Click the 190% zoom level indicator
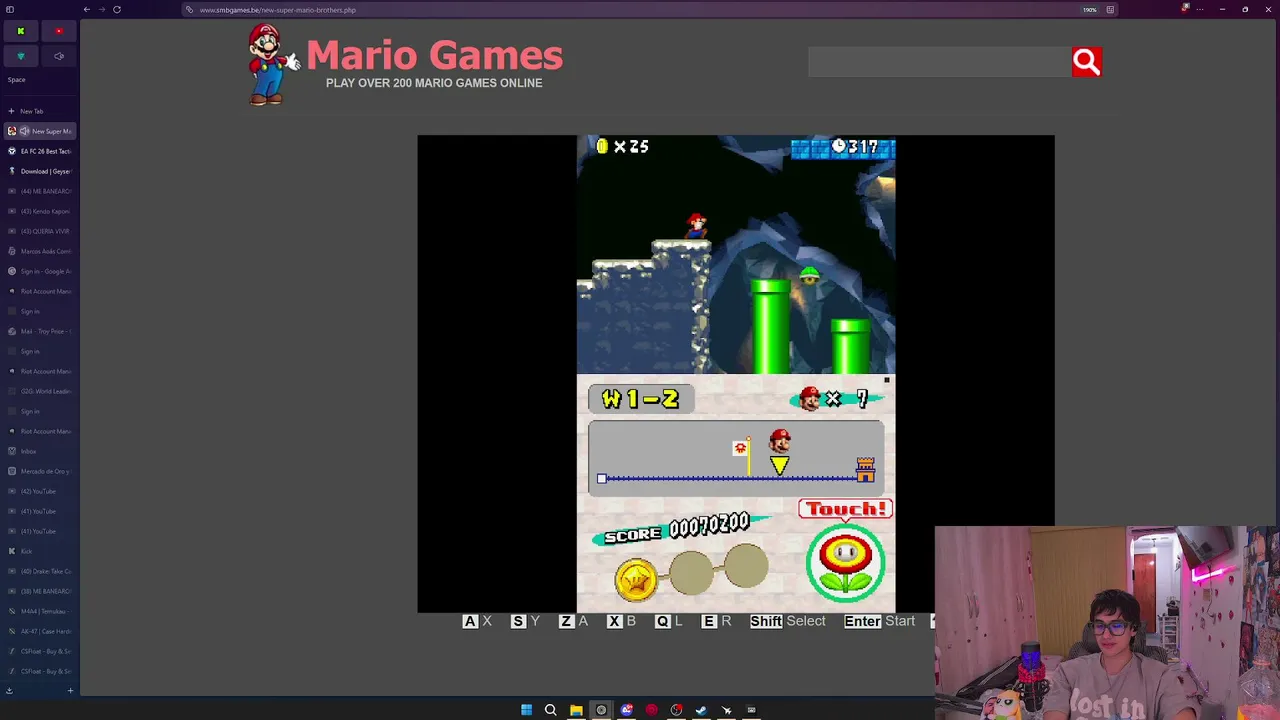1280x720 pixels. pos(1089,10)
